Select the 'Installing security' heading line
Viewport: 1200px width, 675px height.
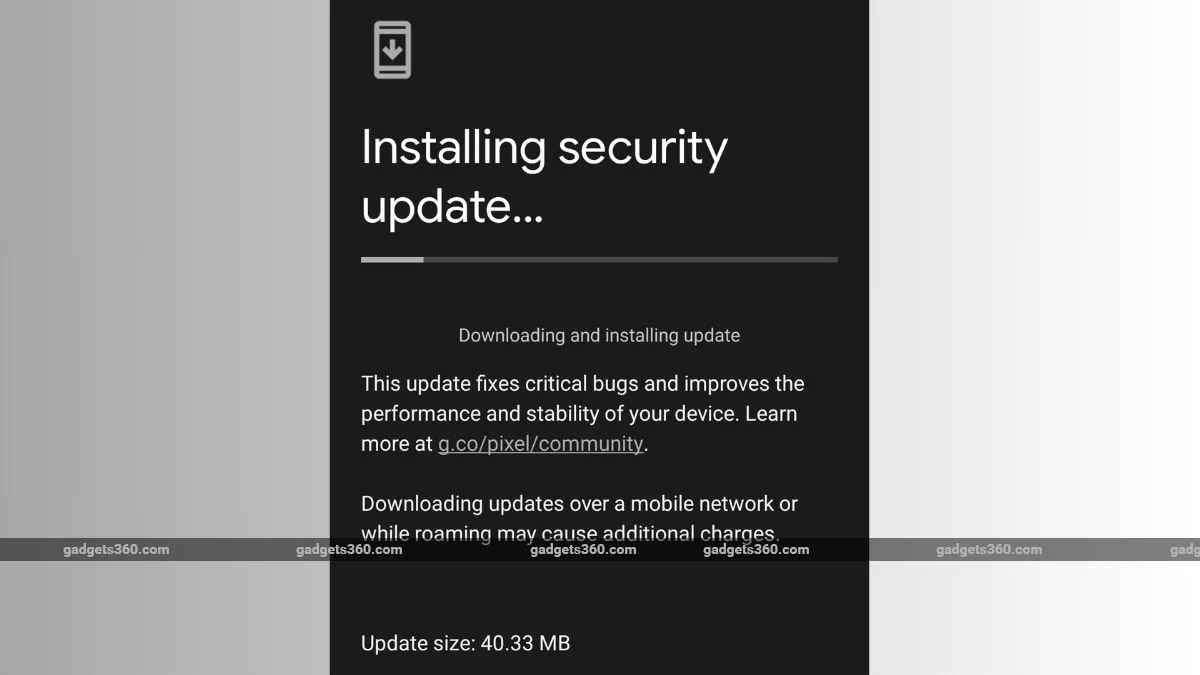coord(544,148)
